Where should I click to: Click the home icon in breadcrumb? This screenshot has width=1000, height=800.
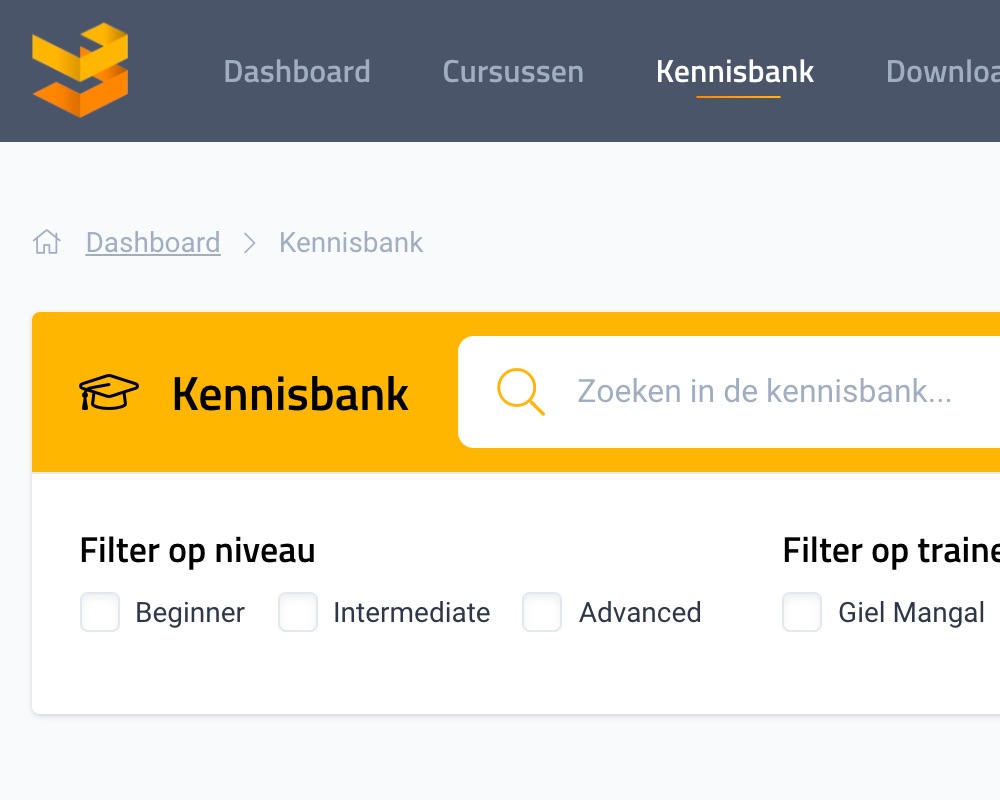point(47,242)
